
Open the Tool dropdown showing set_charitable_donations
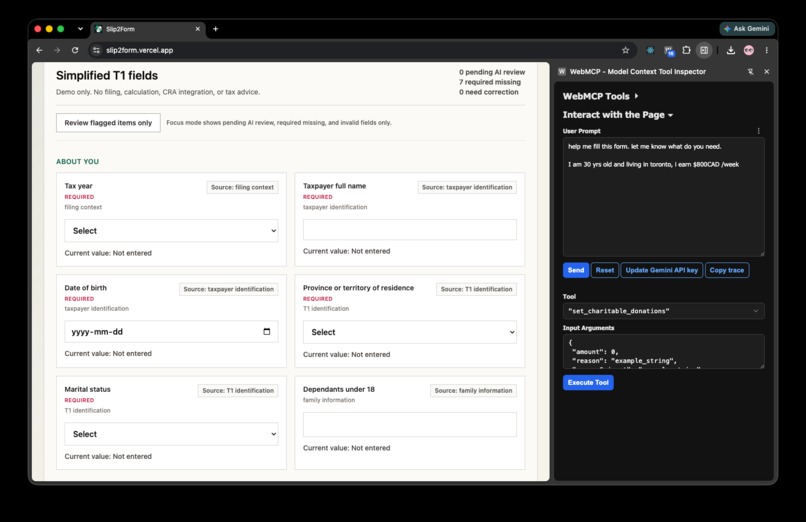tap(664, 311)
